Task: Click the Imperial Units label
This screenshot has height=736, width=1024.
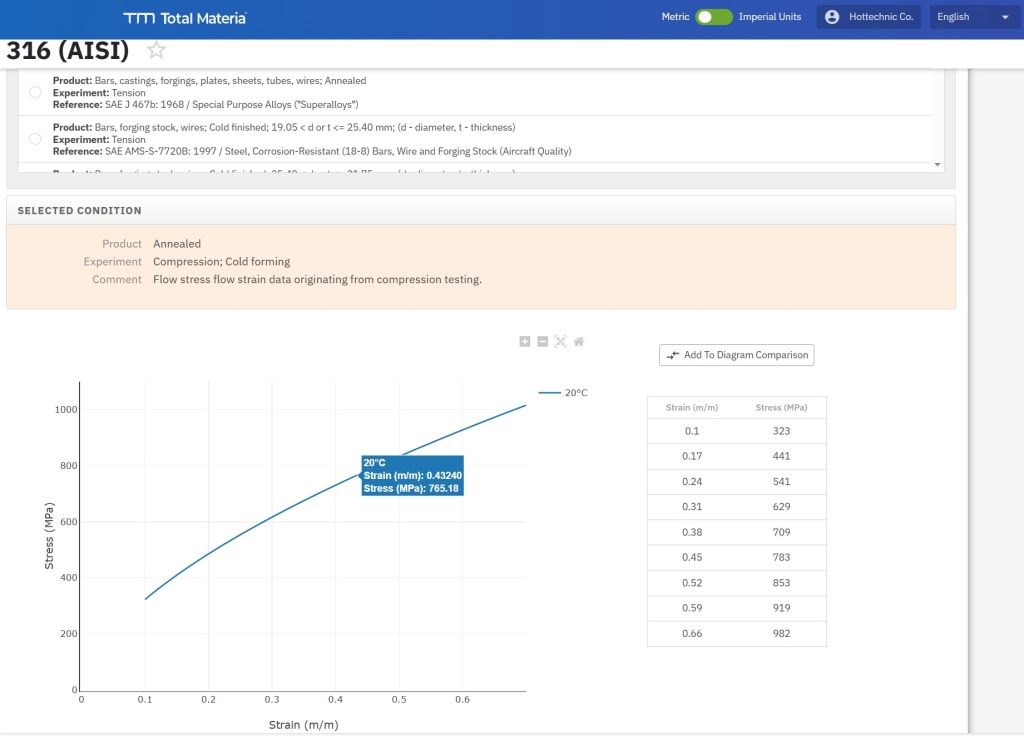Action: coord(769,17)
